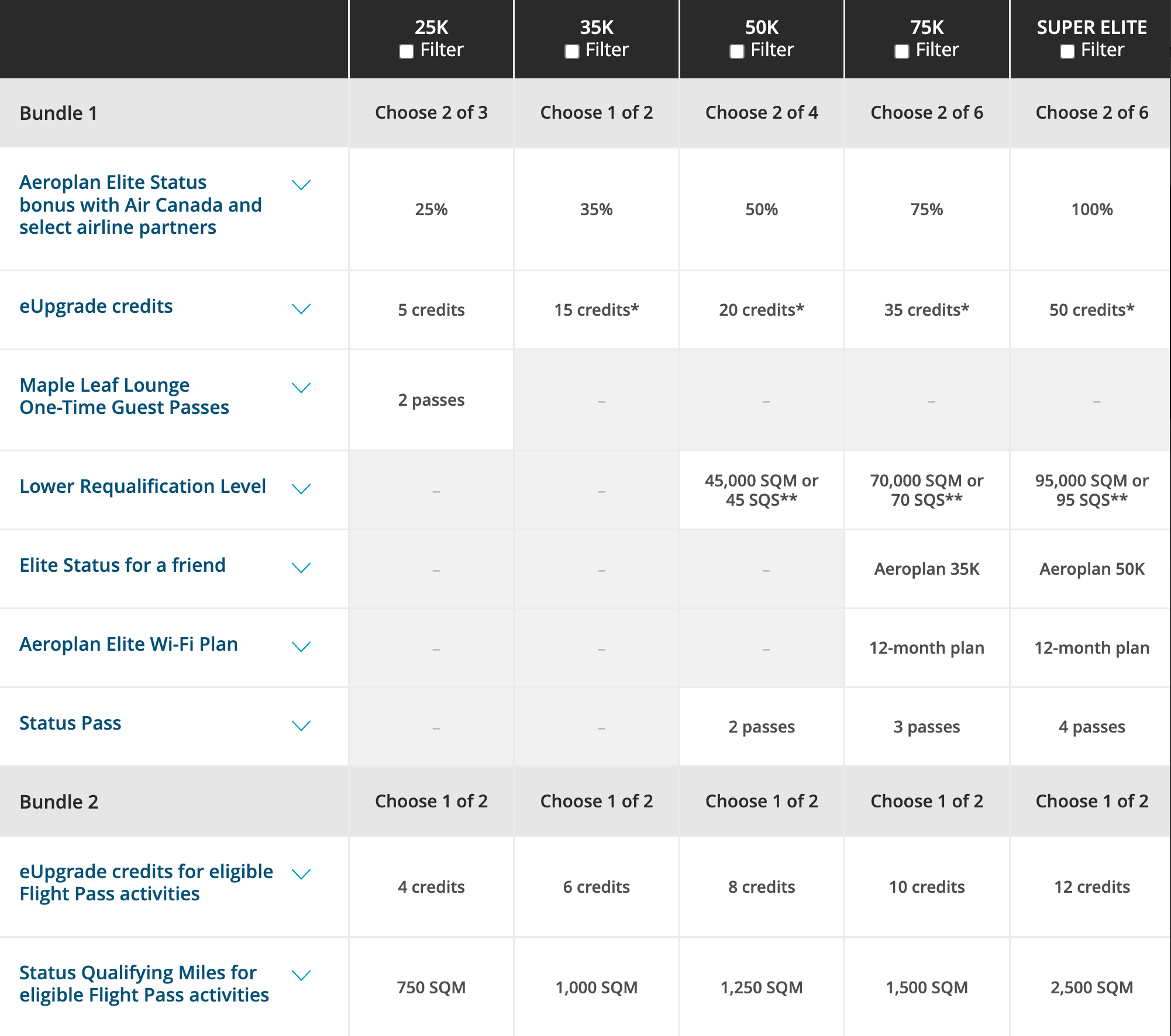Expand Aeroplan Elite Wi-Fi Plan chevron

pyautogui.click(x=301, y=647)
